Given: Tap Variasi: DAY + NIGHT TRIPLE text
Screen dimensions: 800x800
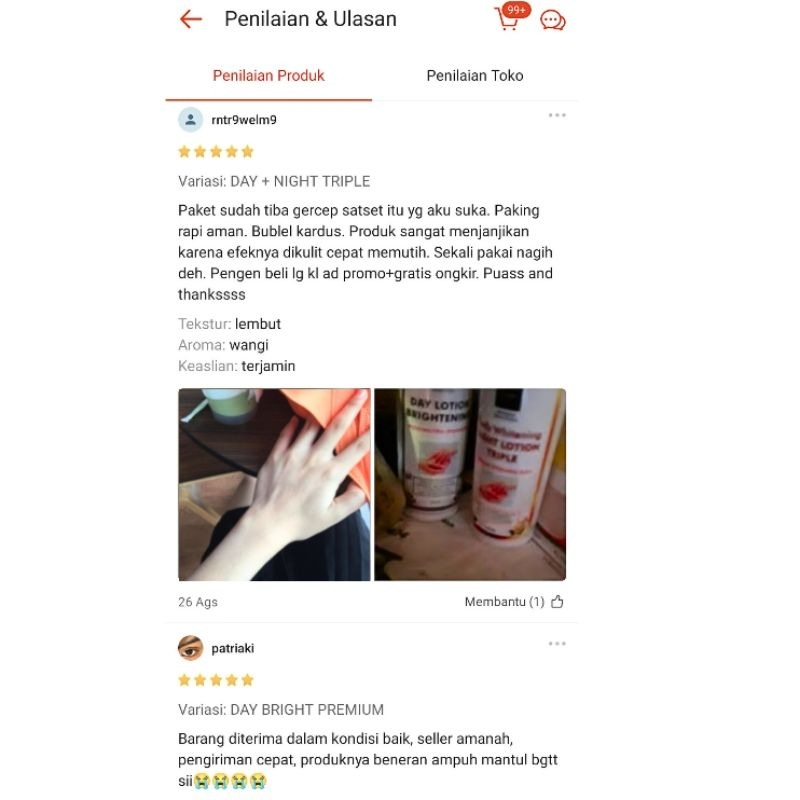Looking at the screenshot, I should (x=274, y=182).
